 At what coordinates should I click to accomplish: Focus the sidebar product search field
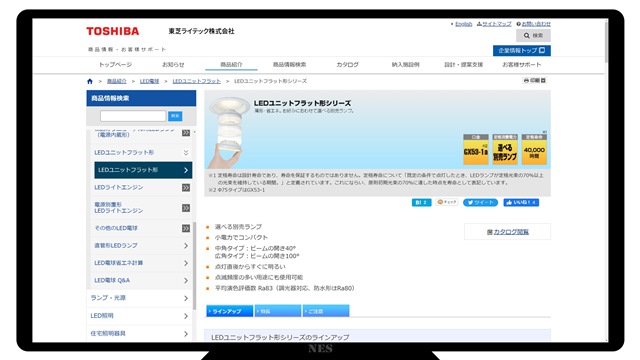[x=133, y=116]
